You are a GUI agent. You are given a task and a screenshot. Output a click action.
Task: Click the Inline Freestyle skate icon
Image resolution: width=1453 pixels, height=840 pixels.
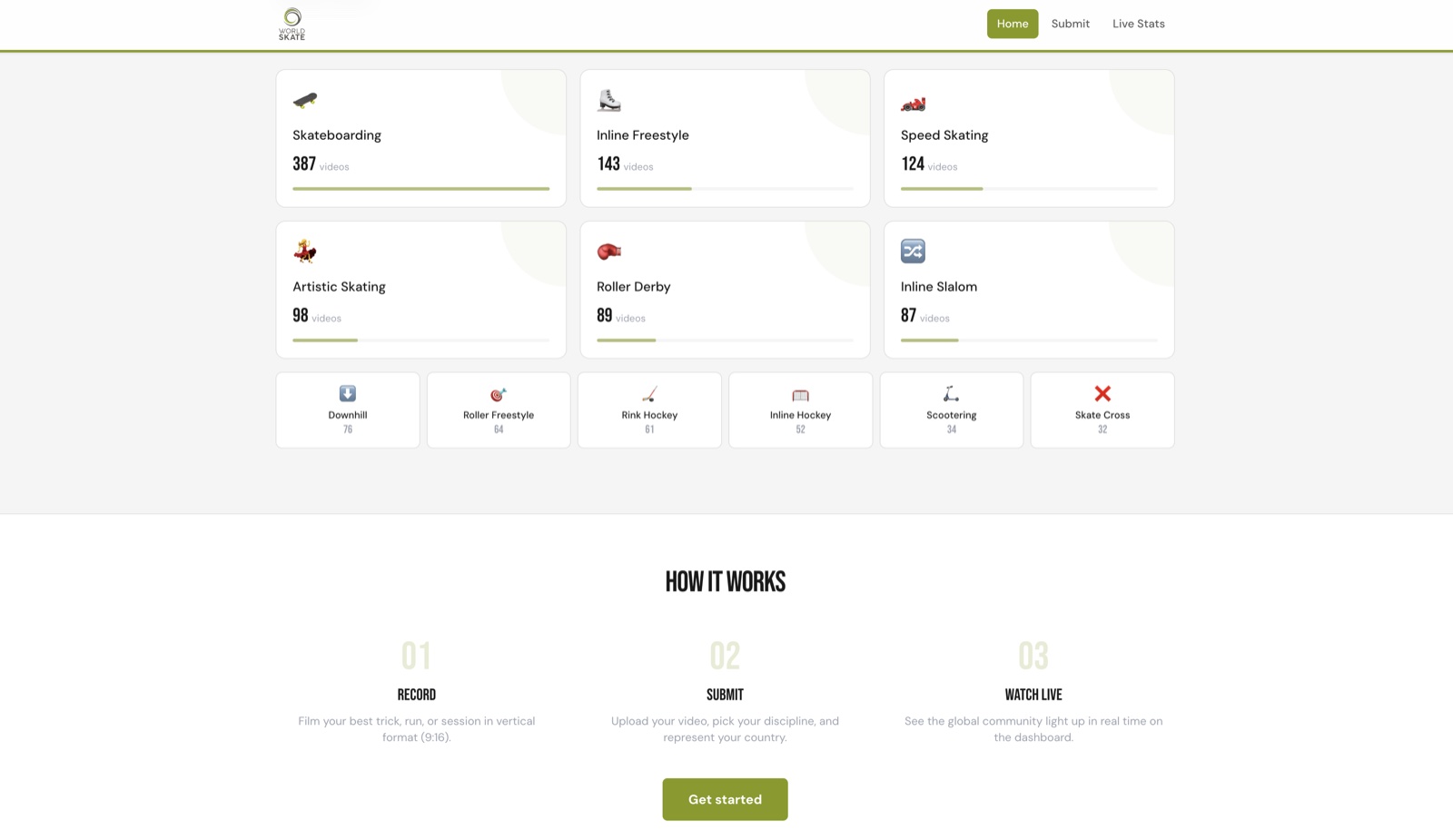coord(609,100)
